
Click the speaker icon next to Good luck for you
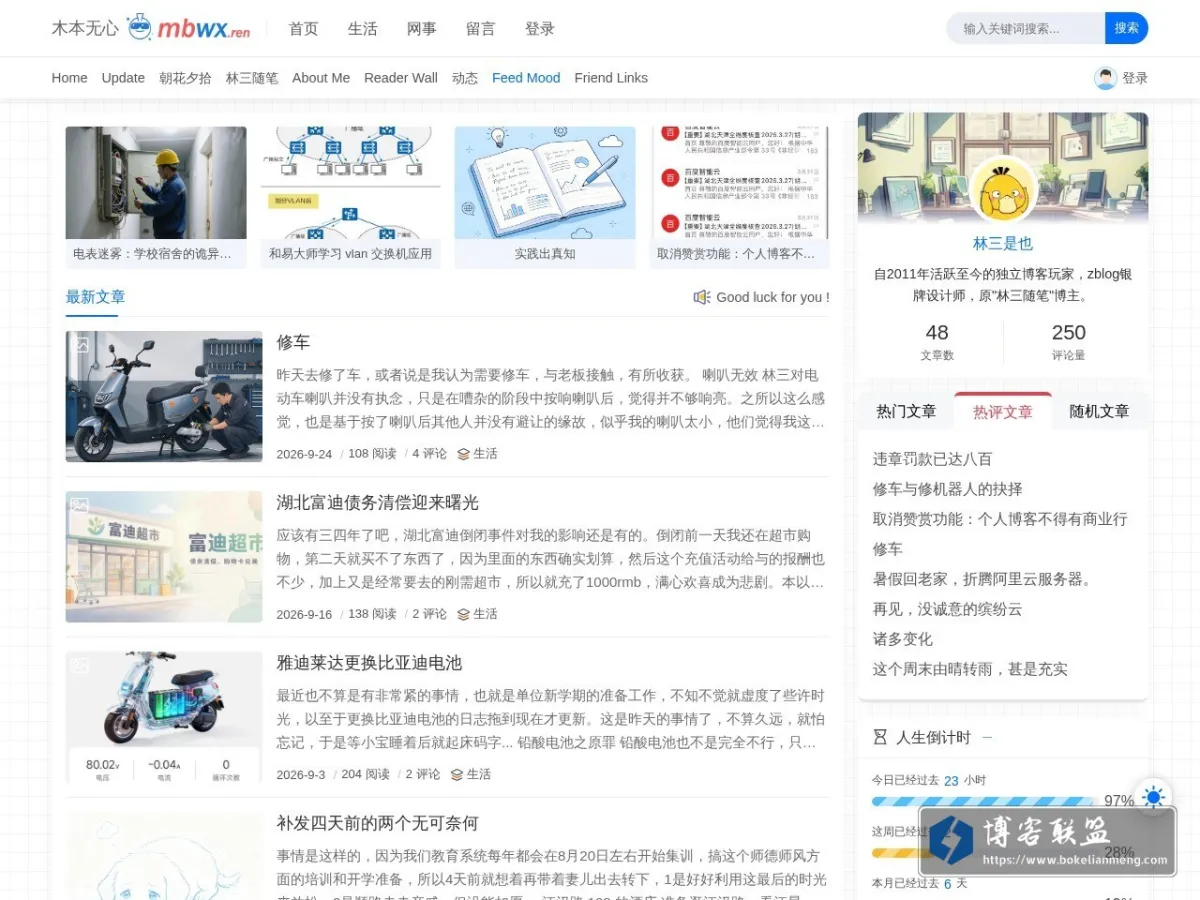[702, 297]
